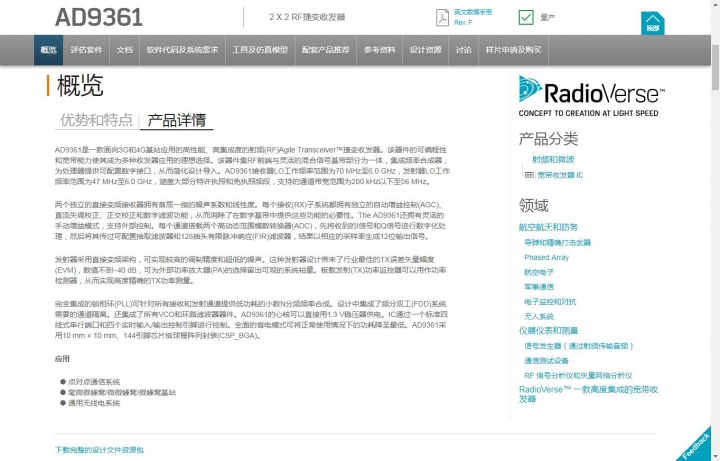Open the 无人系统 link

(539, 316)
